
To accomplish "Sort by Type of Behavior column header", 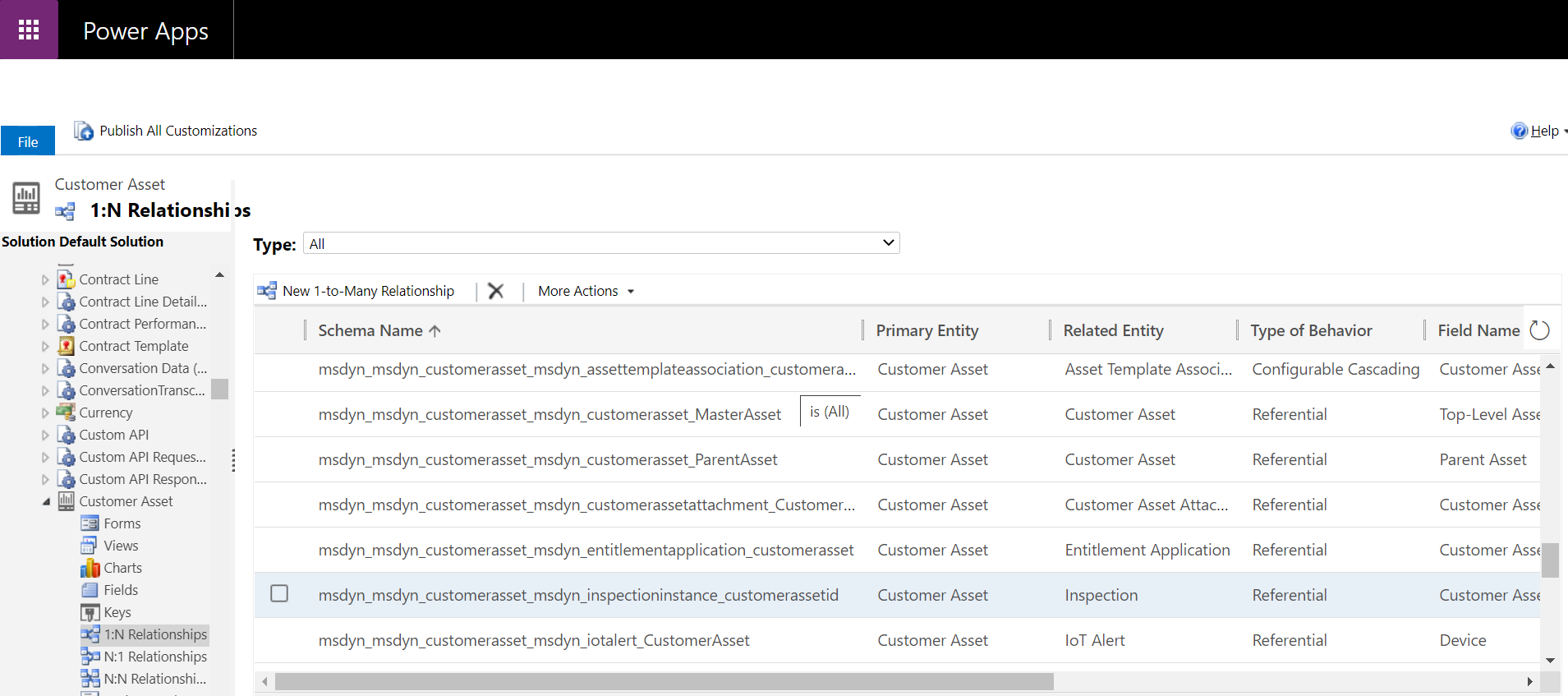I will tap(1311, 330).
